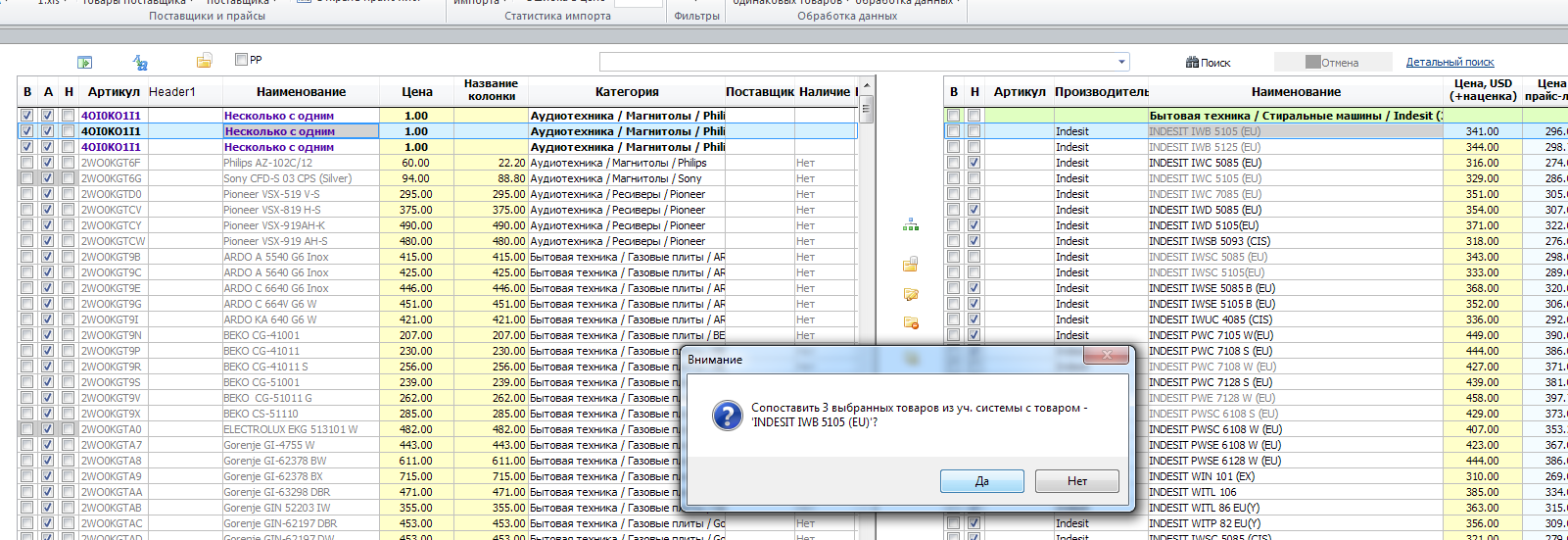Select article 2WO0KGT6F cell
Image resolution: width=1568 pixels, height=540 pixels.
point(114,163)
